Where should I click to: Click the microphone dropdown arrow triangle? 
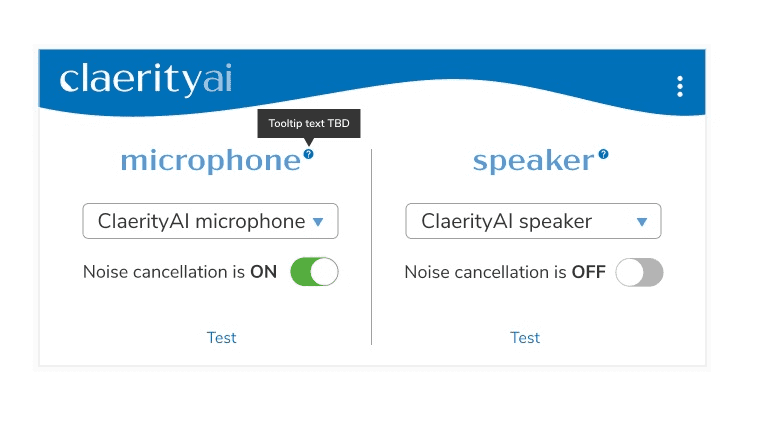(x=318, y=222)
